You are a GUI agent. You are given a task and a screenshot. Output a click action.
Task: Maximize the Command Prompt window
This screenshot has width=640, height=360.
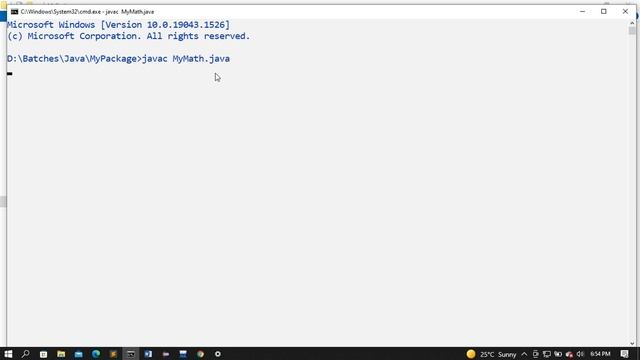[x=604, y=11]
